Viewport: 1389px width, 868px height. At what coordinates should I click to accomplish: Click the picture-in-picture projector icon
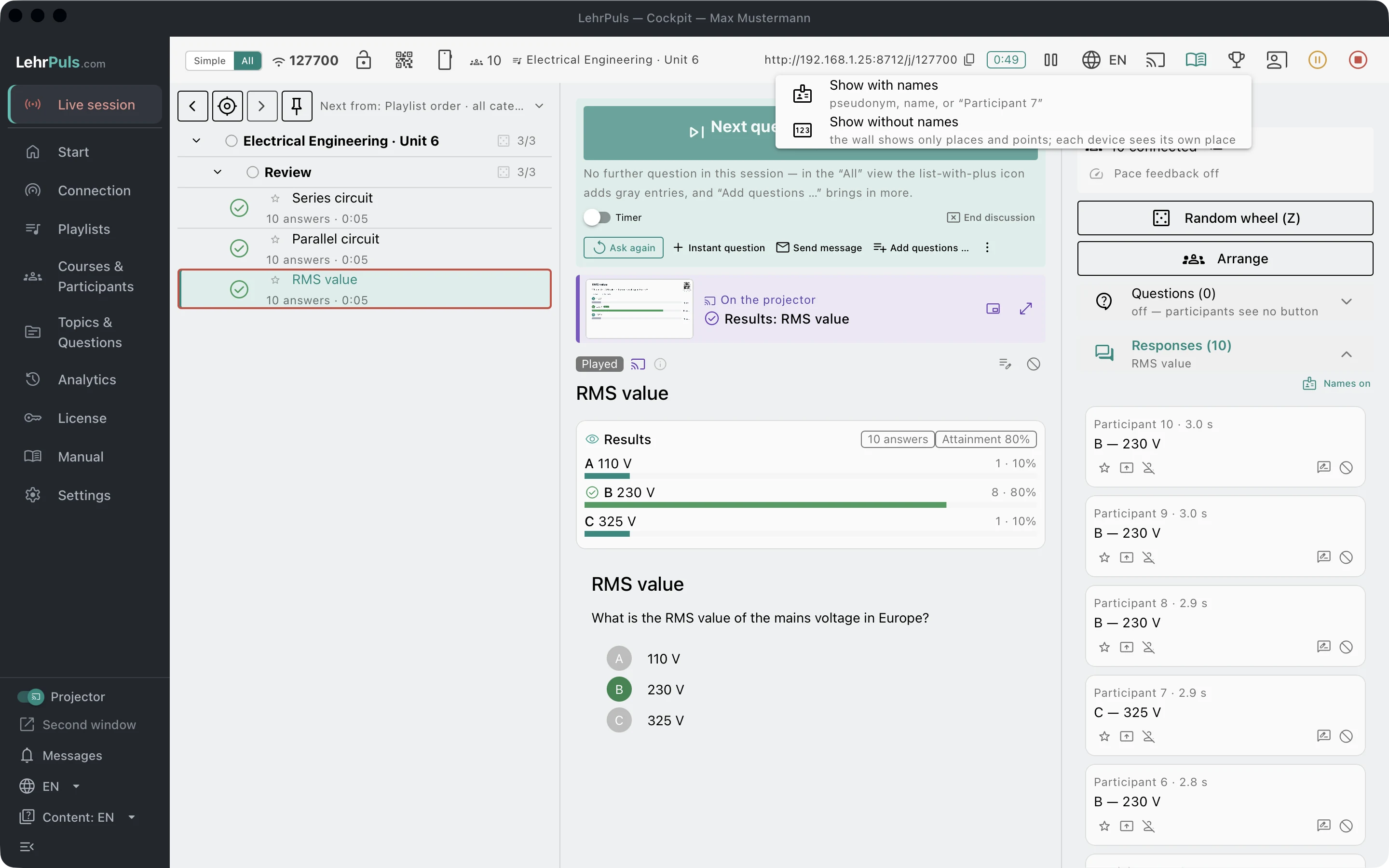coord(993,309)
